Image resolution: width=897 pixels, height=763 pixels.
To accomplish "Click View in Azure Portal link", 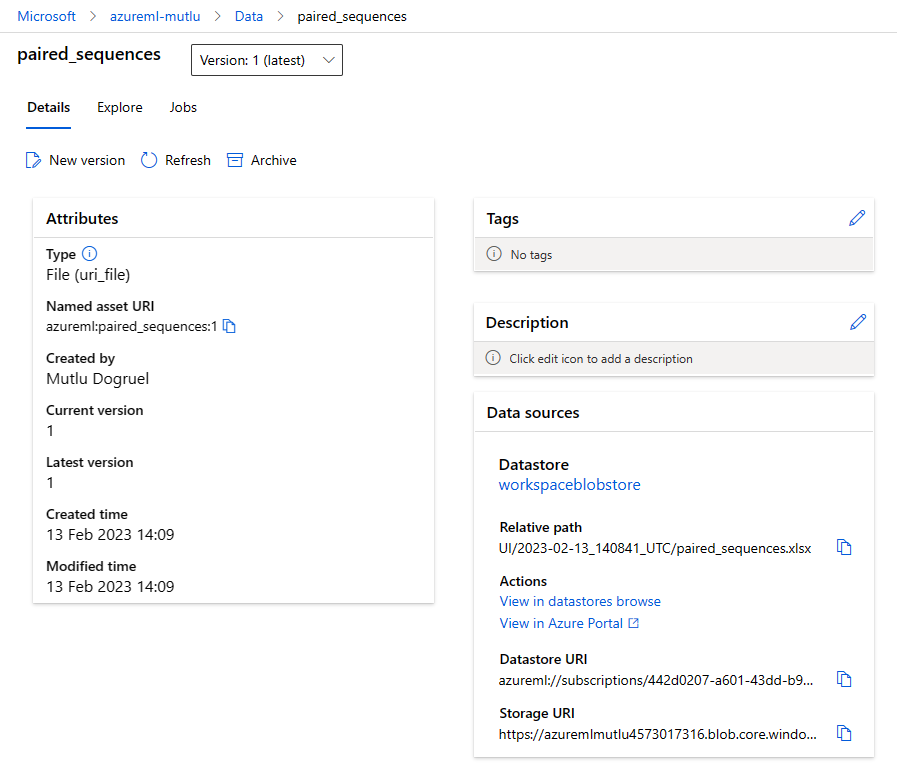I will tap(561, 623).
